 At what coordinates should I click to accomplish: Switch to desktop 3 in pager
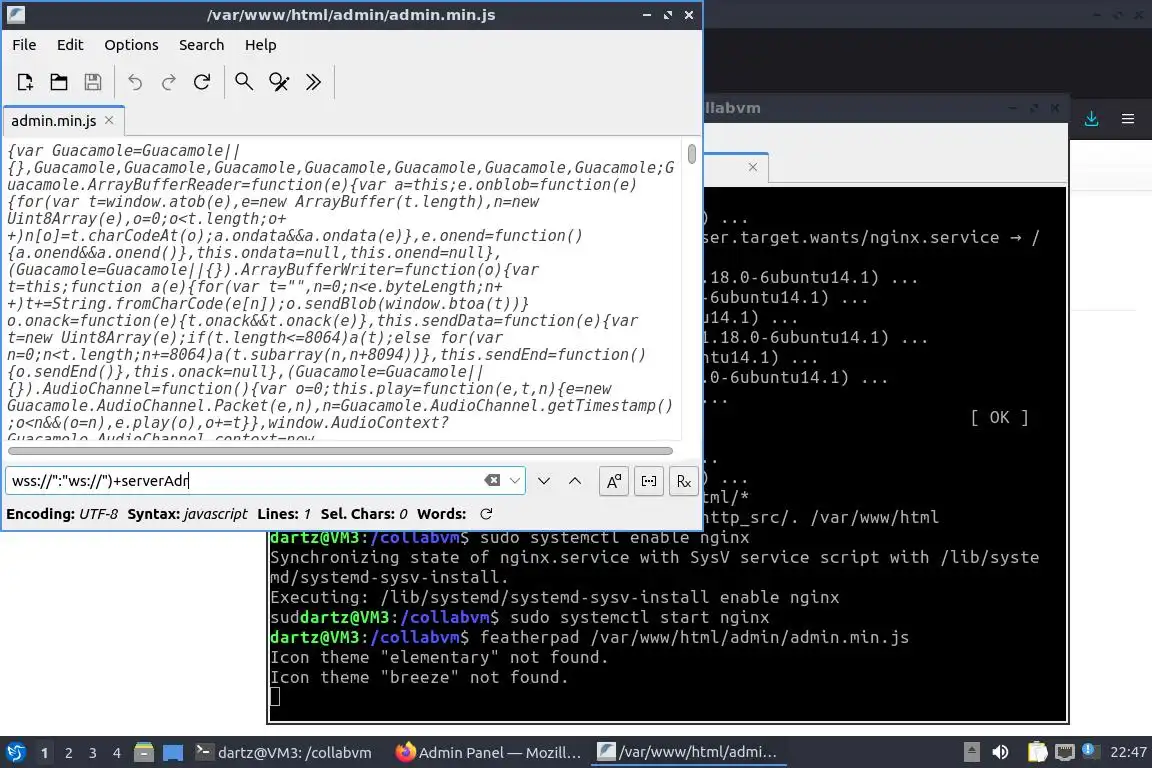93,753
